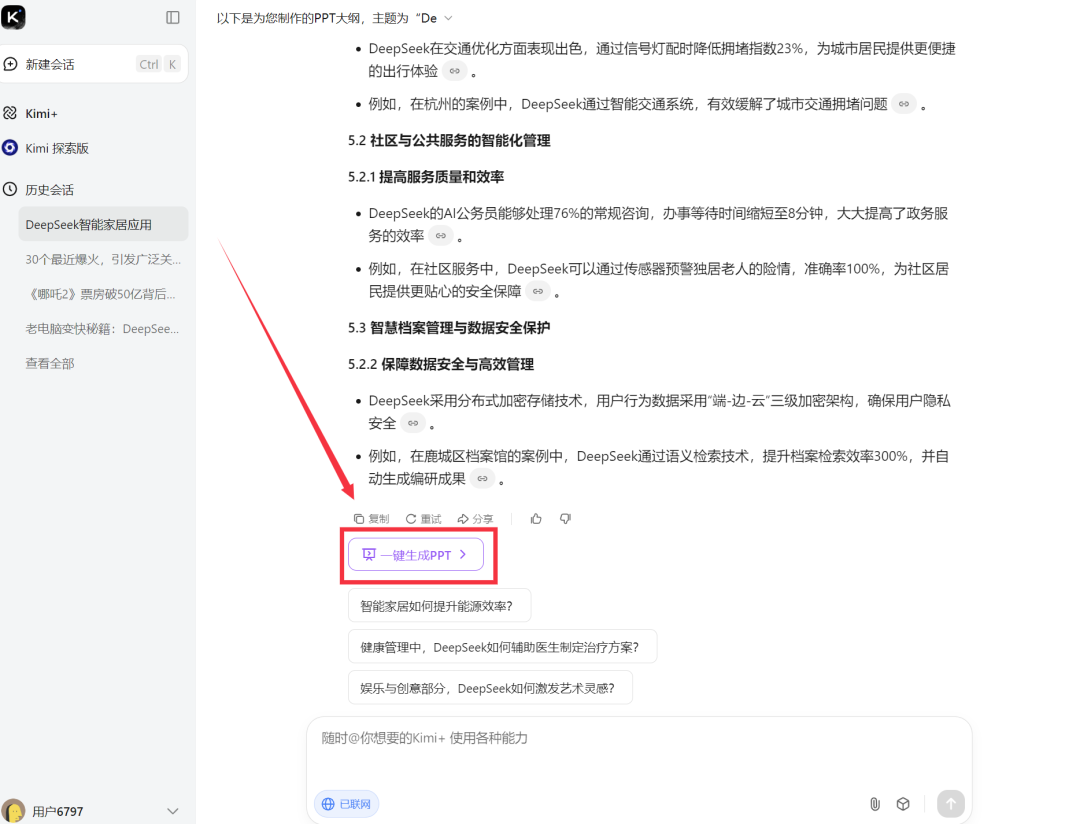Click the 5.3 智慧档案管理与数据安全保护 heading
1080x824 pixels.
[x=449, y=328]
